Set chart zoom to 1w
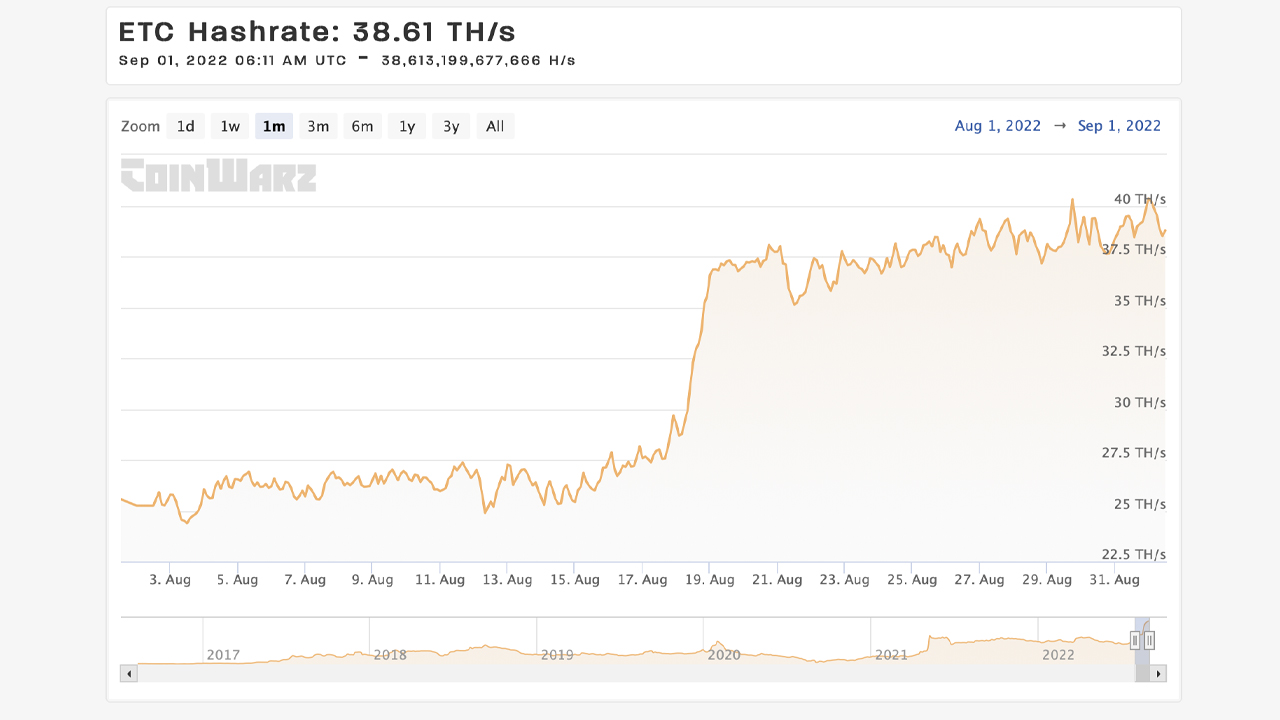 pyautogui.click(x=230, y=126)
